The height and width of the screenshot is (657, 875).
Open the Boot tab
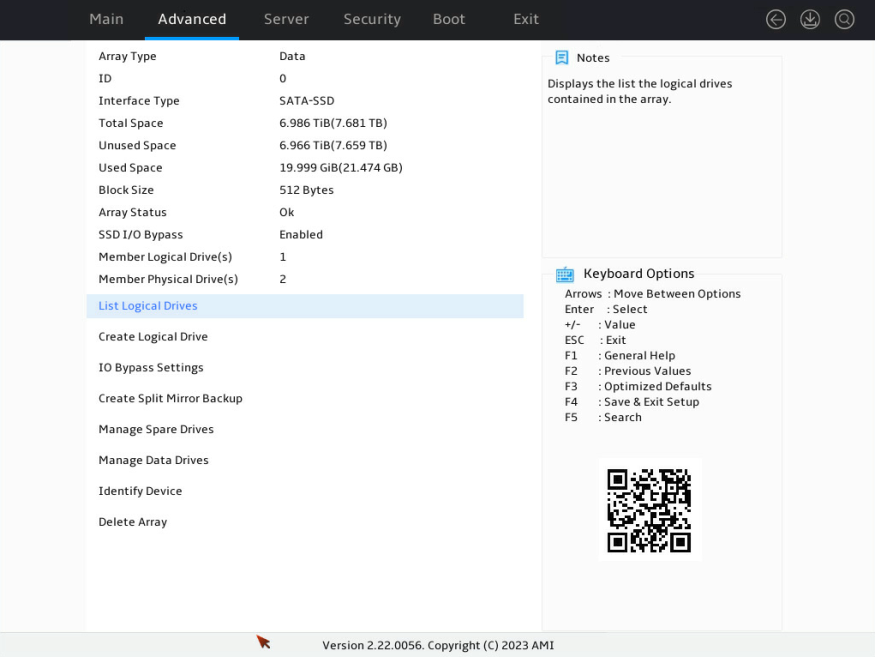[x=449, y=19]
